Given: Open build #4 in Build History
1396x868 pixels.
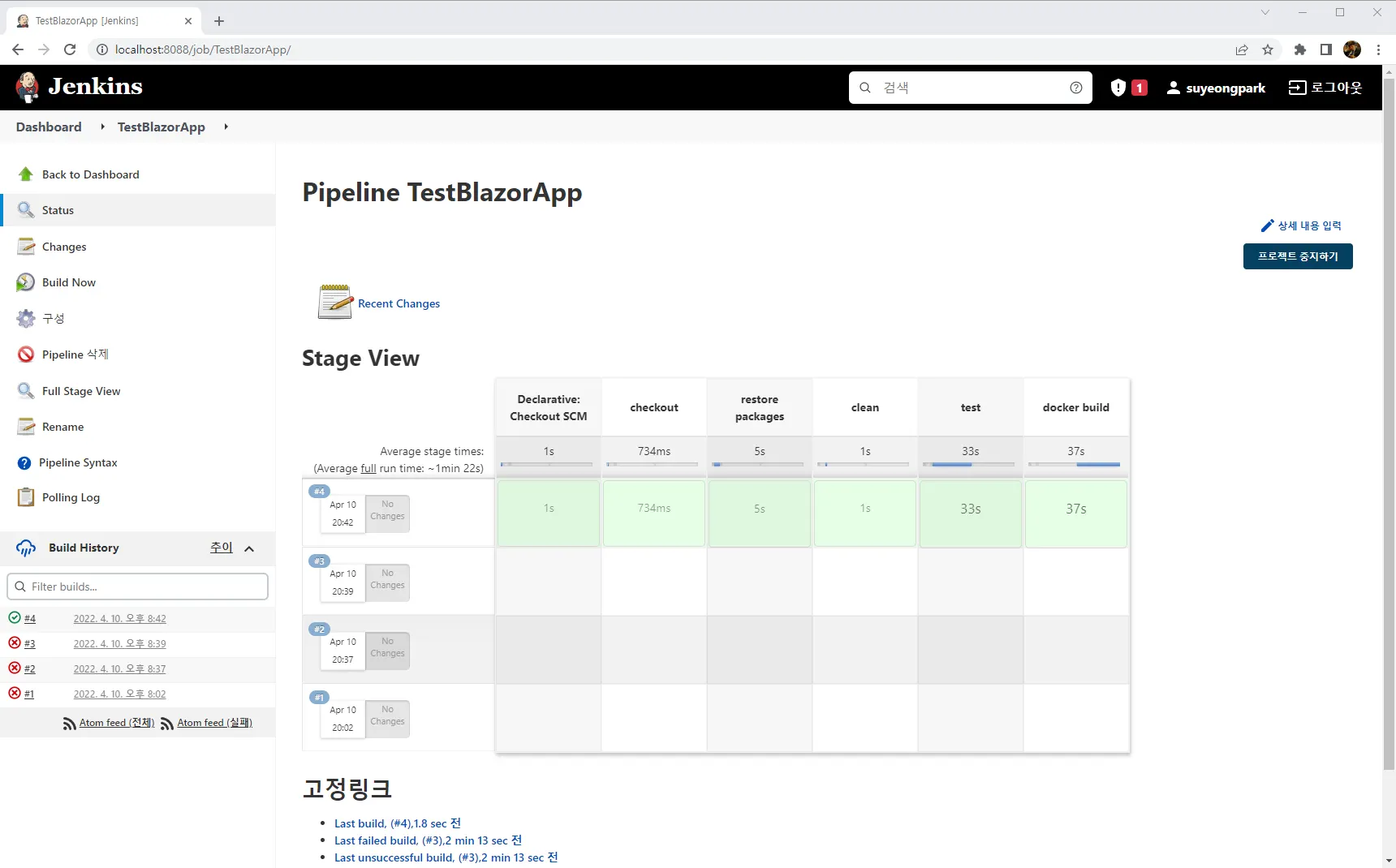Looking at the screenshot, I should click(x=30, y=619).
